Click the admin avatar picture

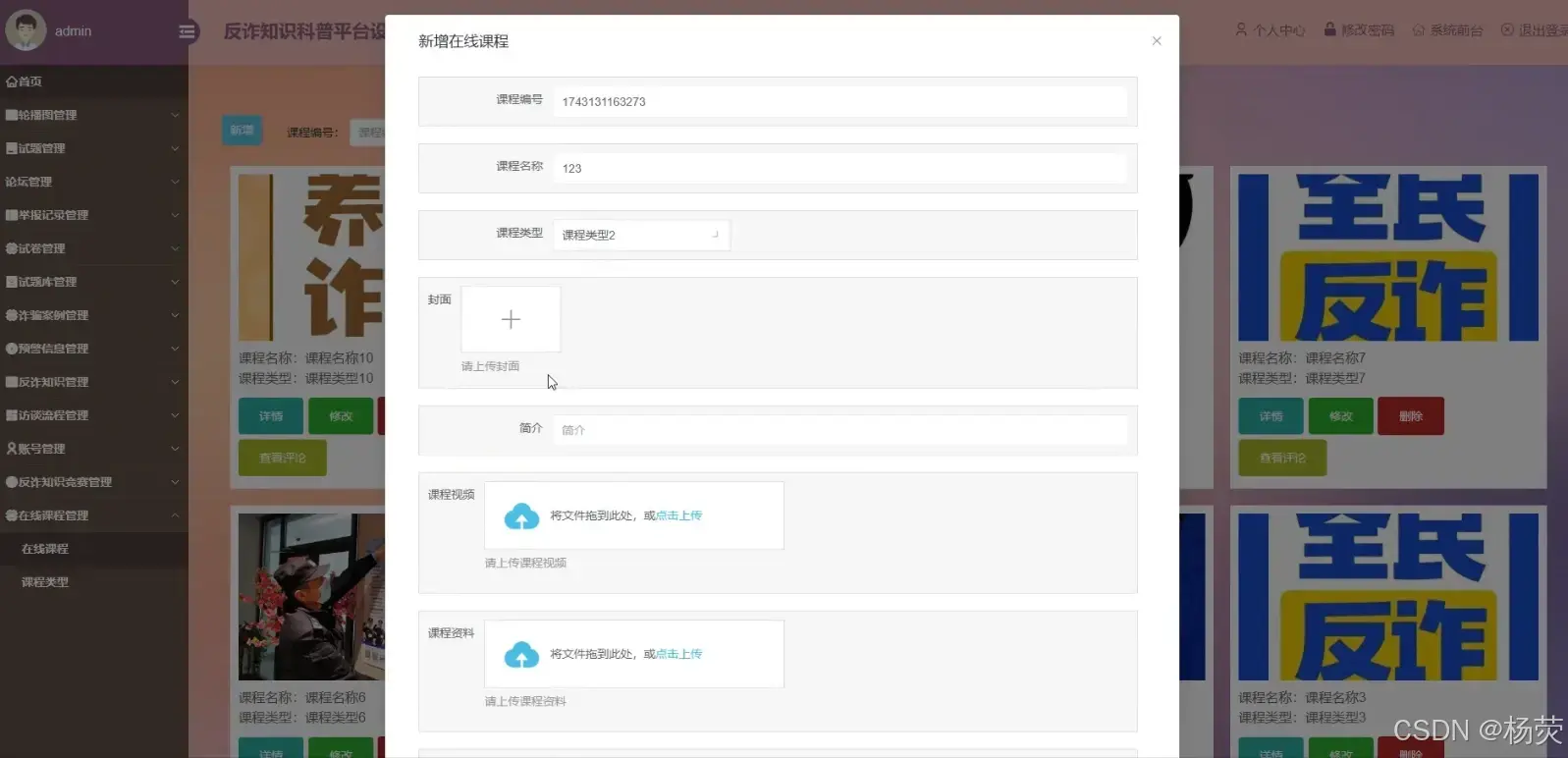(26, 30)
